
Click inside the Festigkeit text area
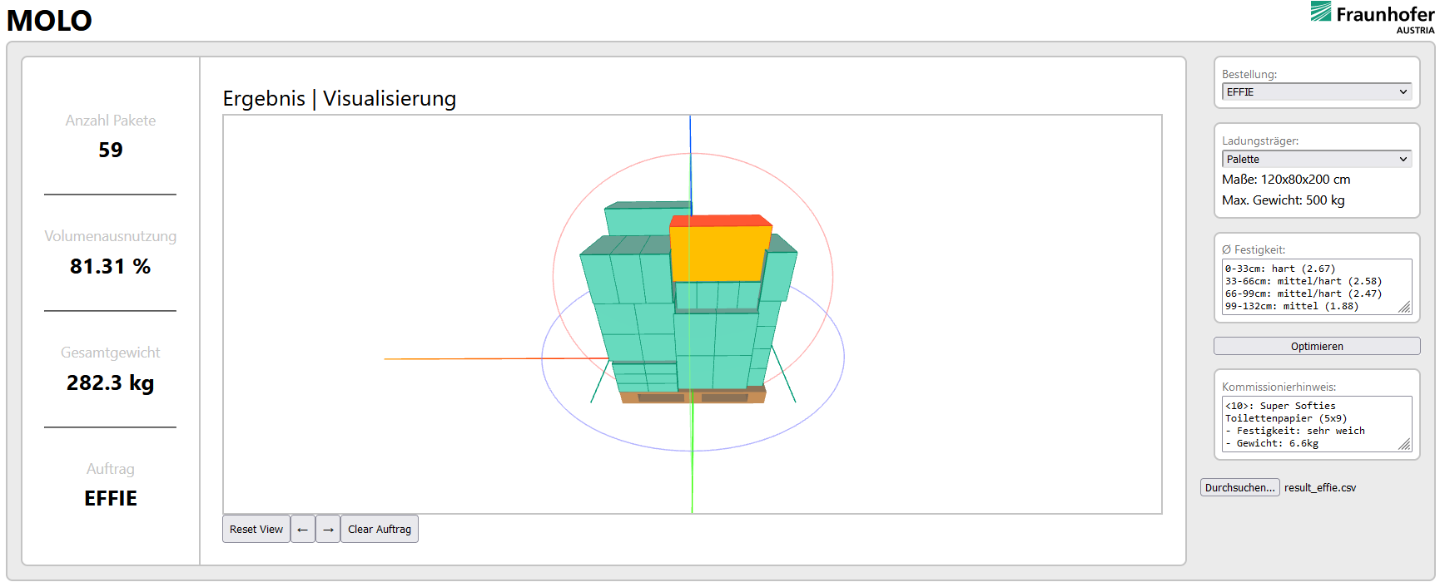coord(1317,286)
